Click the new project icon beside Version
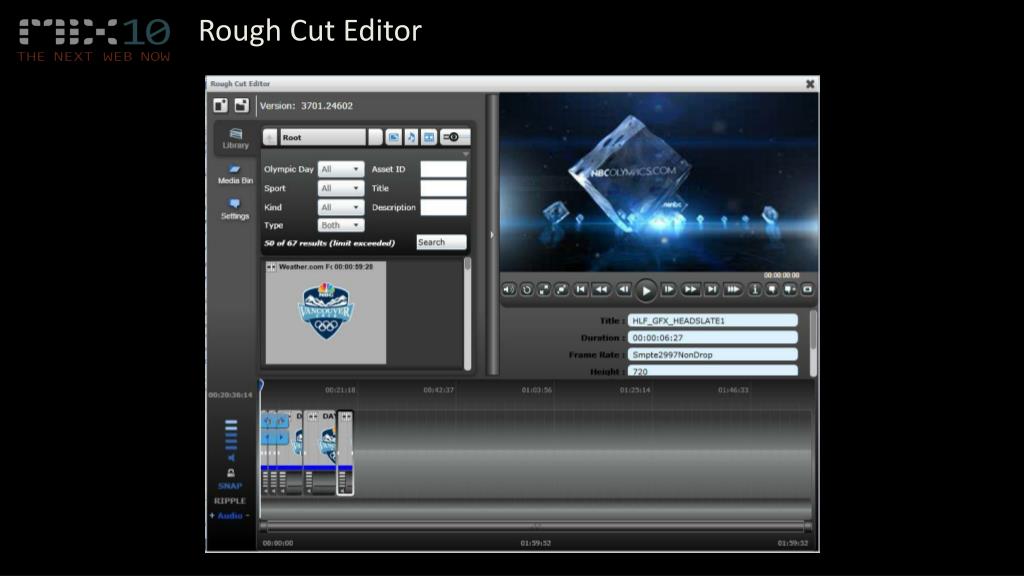 click(220, 105)
